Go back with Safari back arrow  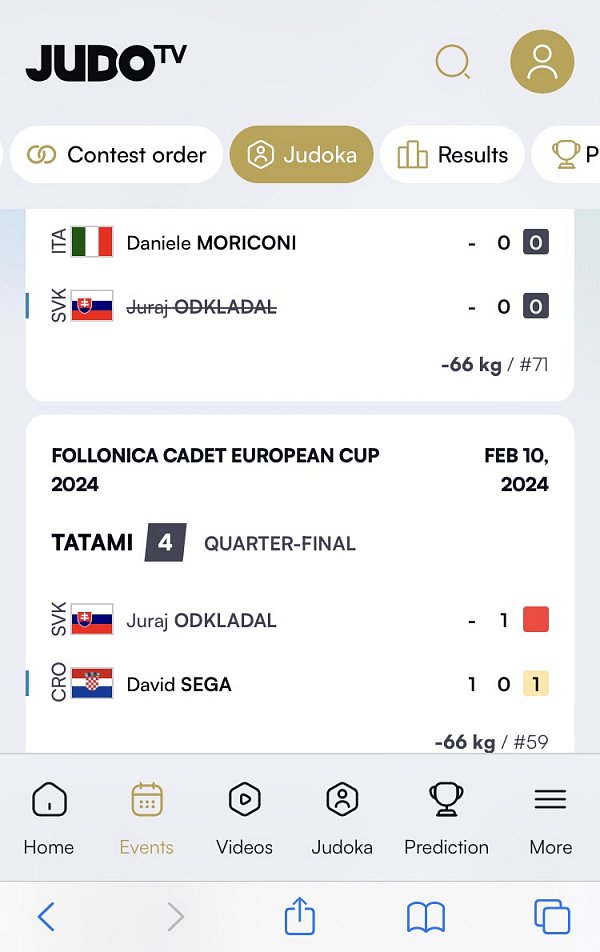point(47,916)
